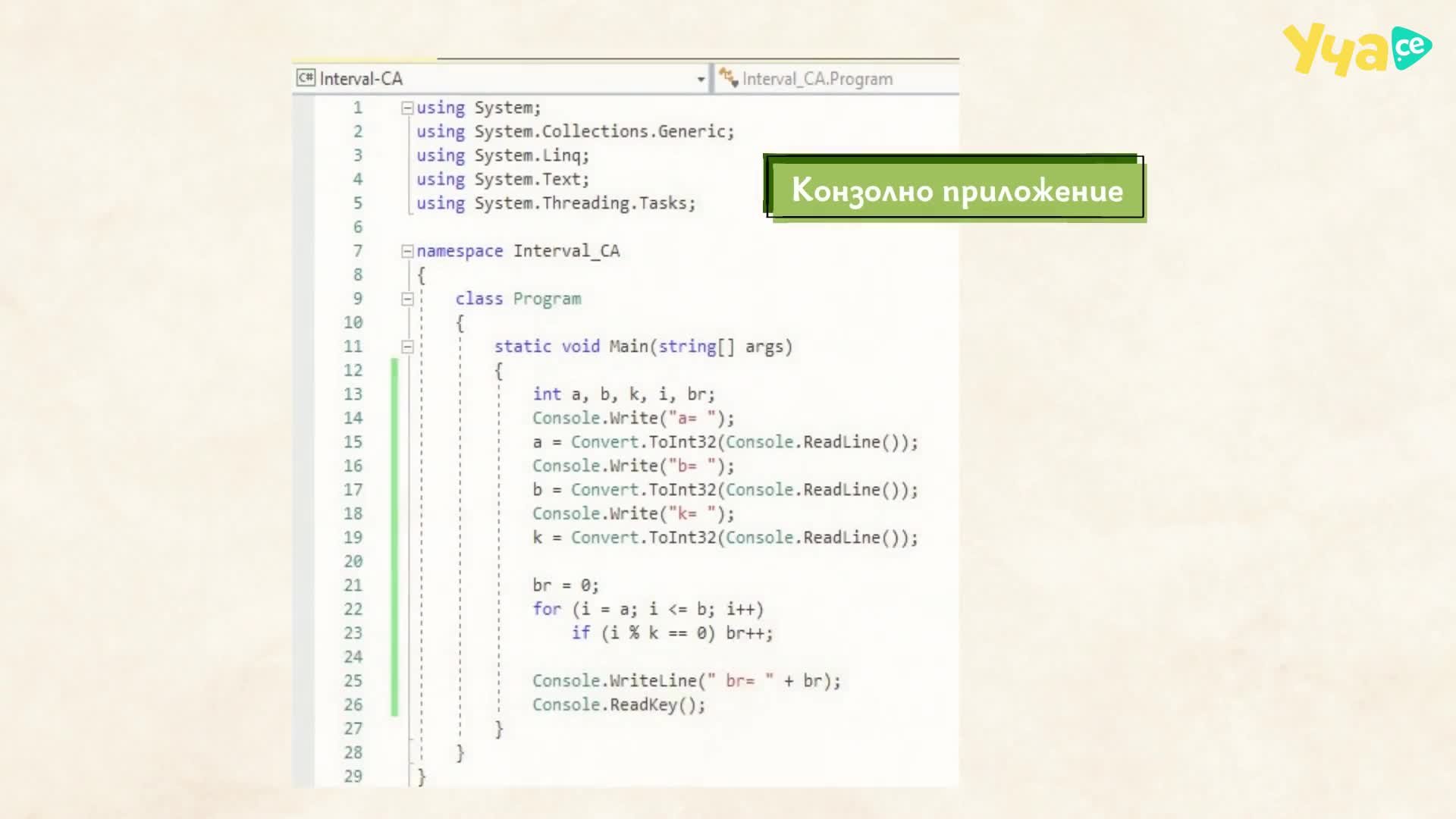Collapse the using directives block on line 1
This screenshot has height=819, width=1456.
(407, 108)
